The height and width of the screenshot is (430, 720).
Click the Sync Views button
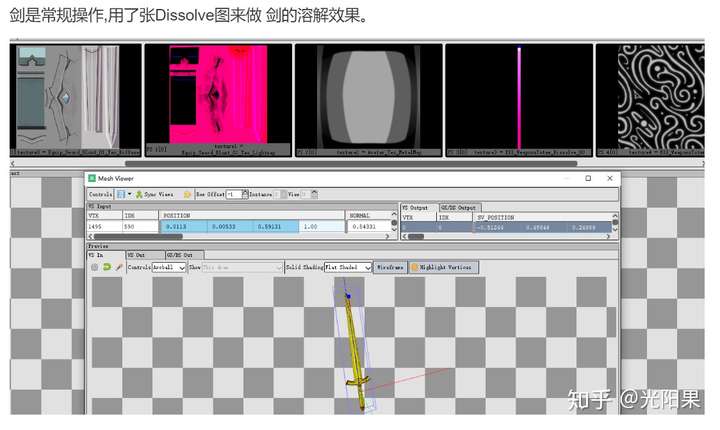click(155, 194)
